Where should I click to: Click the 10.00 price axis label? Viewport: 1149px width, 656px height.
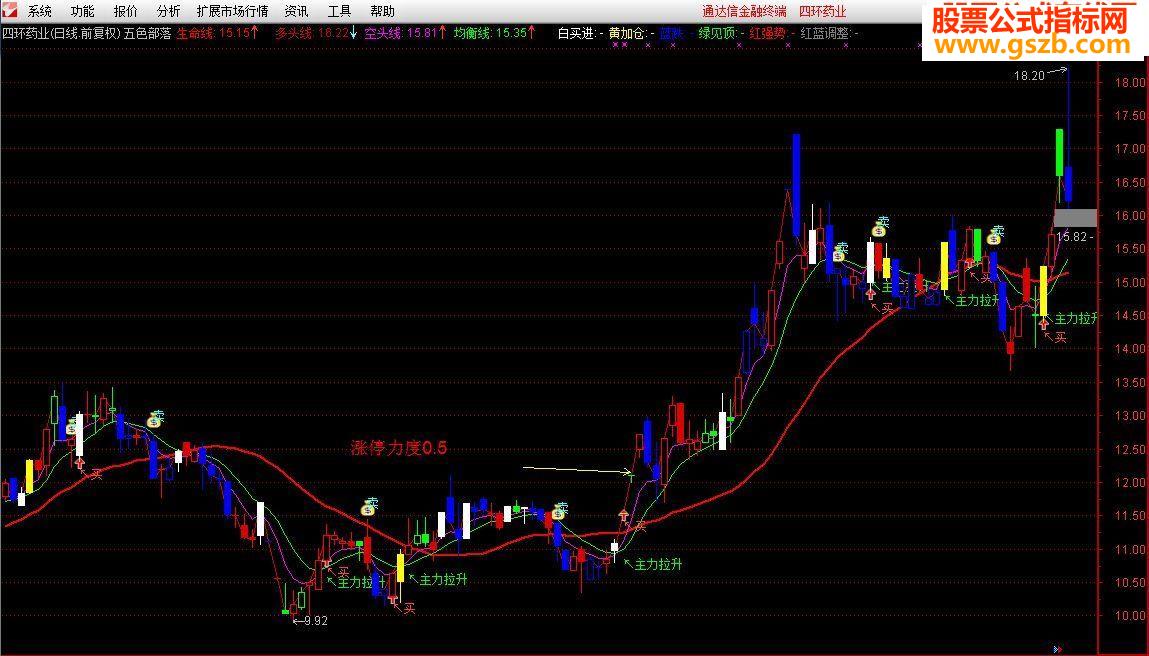point(1130,616)
